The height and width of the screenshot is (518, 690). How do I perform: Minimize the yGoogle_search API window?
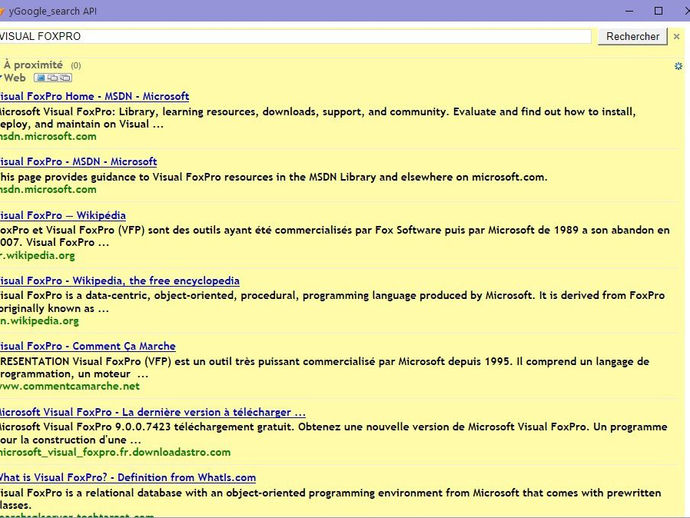coord(629,11)
